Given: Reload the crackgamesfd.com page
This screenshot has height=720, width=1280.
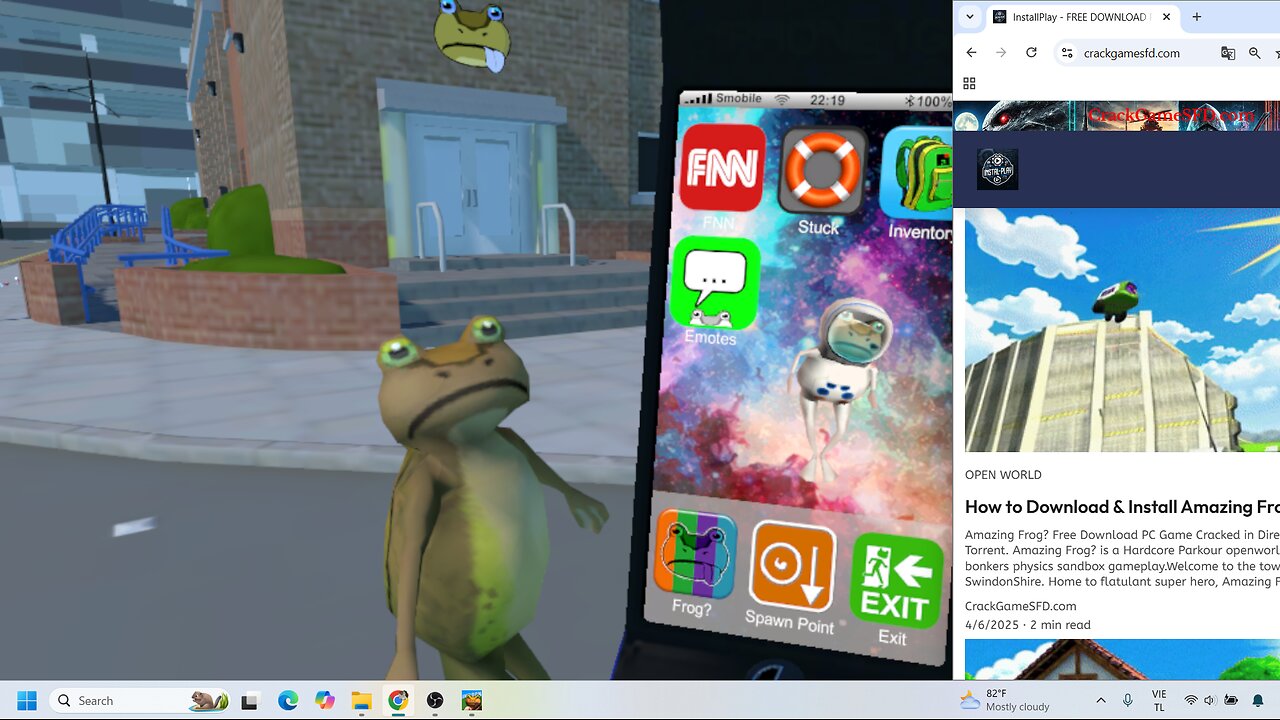Looking at the screenshot, I should click(1032, 53).
